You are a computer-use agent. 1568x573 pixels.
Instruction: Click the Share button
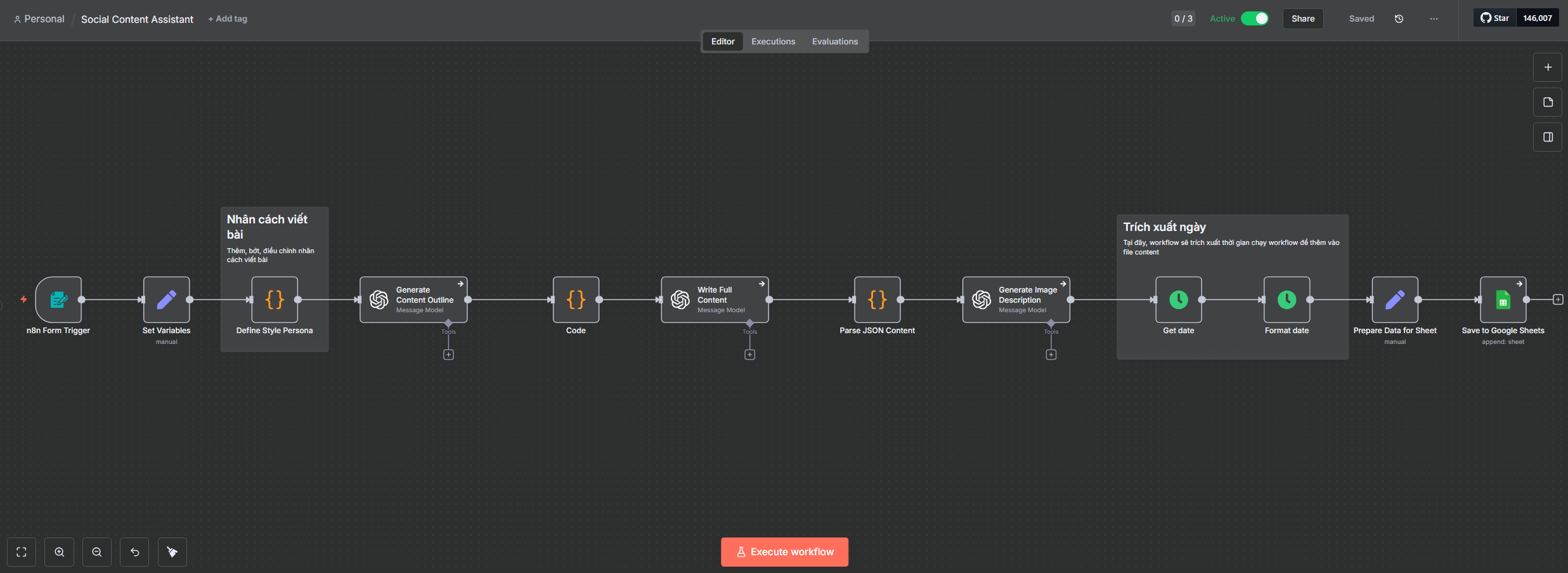(x=1302, y=19)
